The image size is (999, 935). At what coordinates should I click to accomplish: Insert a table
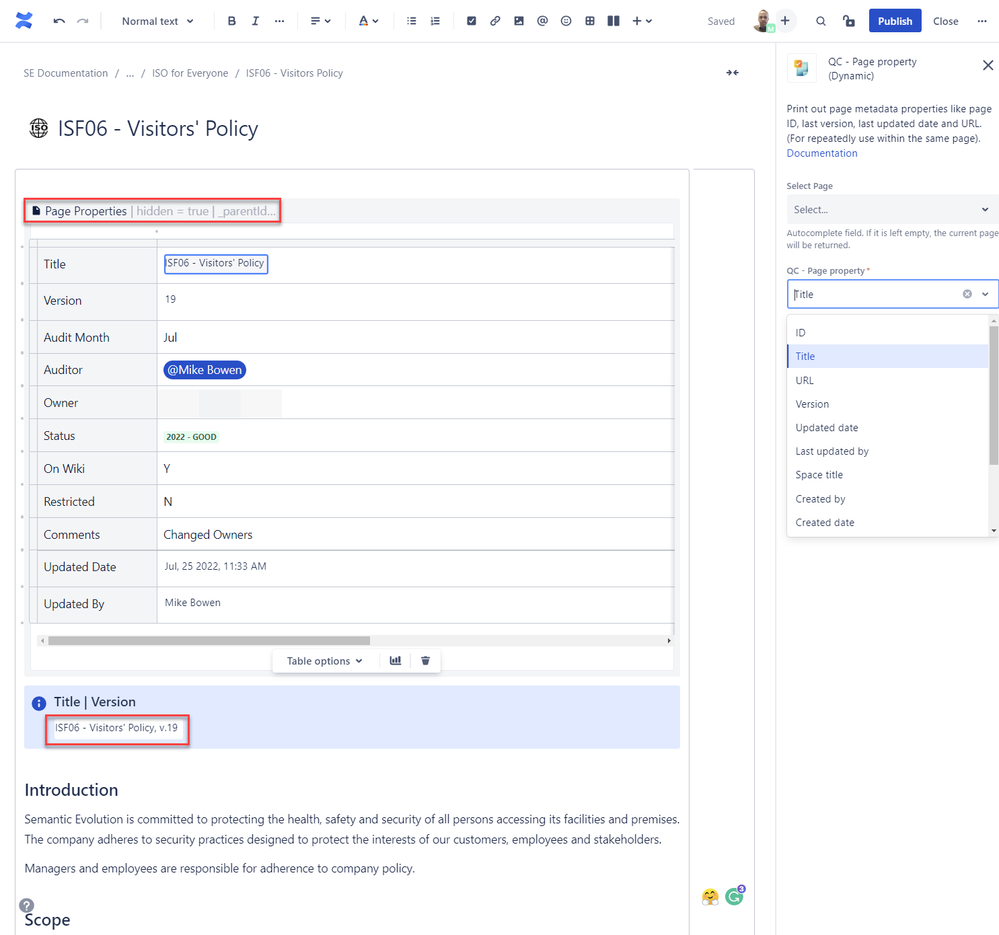pyautogui.click(x=590, y=21)
